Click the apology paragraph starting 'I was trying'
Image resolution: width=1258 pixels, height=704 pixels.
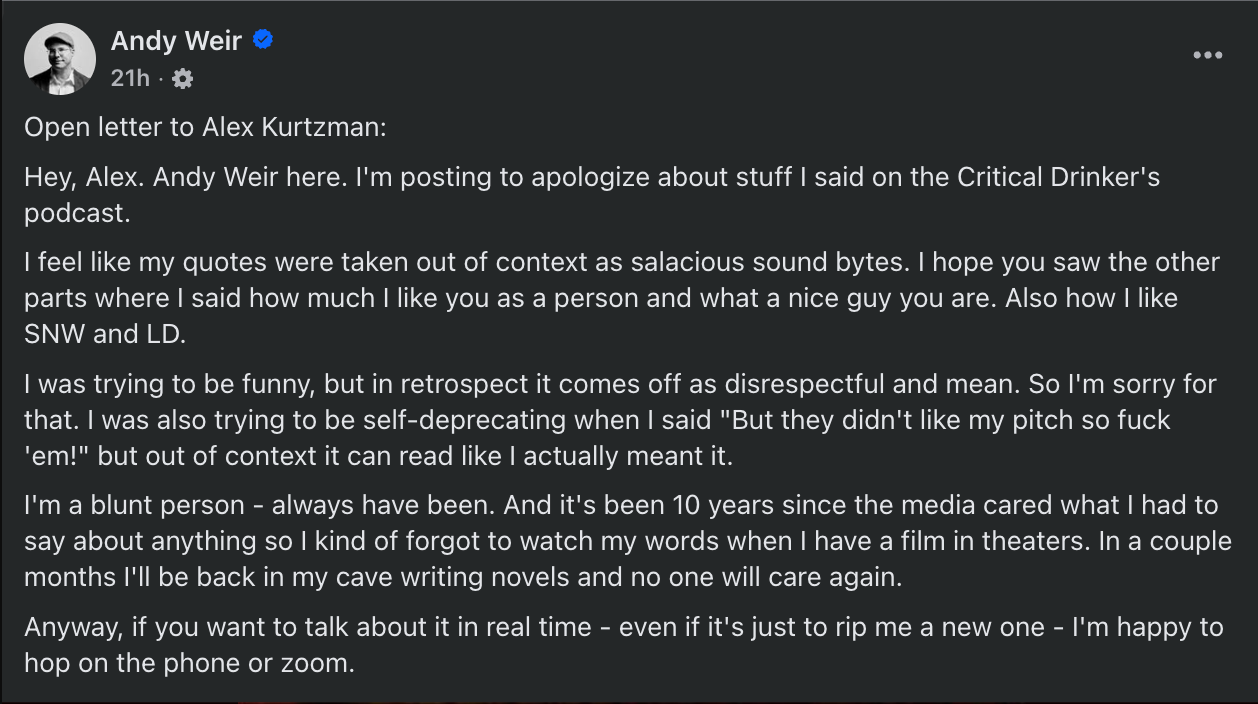pos(600,420)
